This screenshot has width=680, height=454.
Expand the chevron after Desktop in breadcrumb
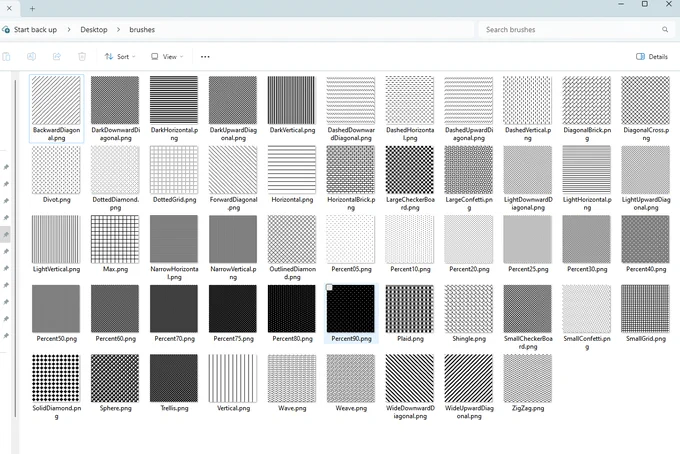(x=118, y=29)
